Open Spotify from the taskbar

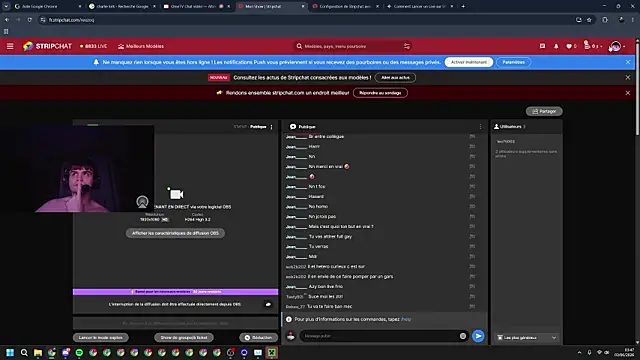pyautogui.click(x=79, y=353)
